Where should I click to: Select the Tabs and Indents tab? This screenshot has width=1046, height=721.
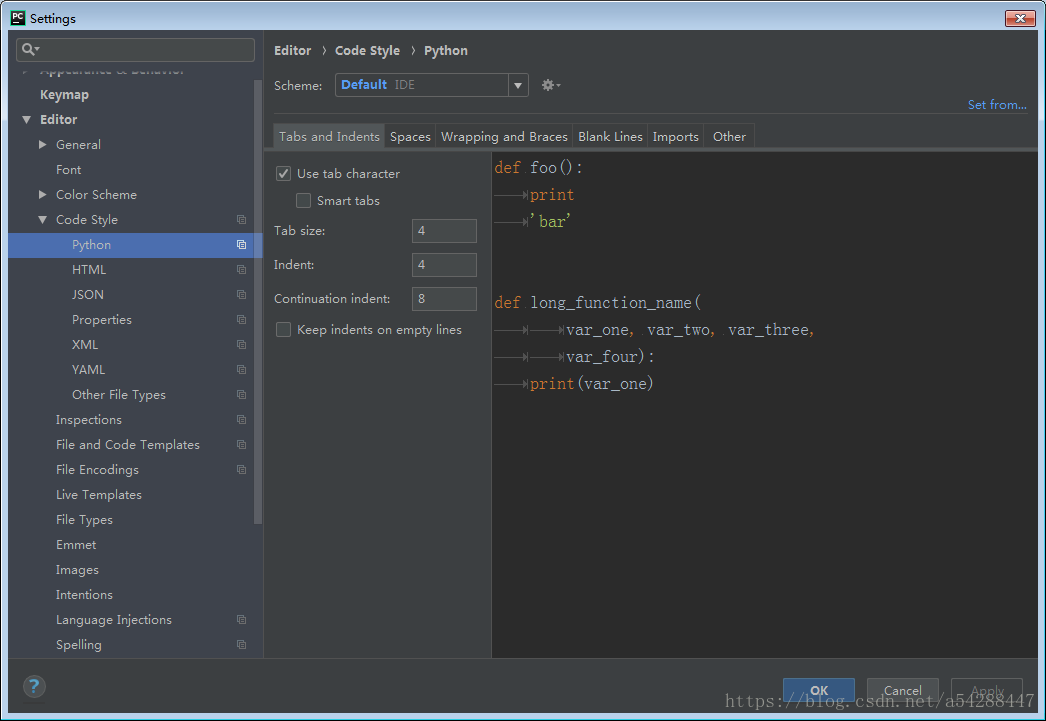pos(329,137)
